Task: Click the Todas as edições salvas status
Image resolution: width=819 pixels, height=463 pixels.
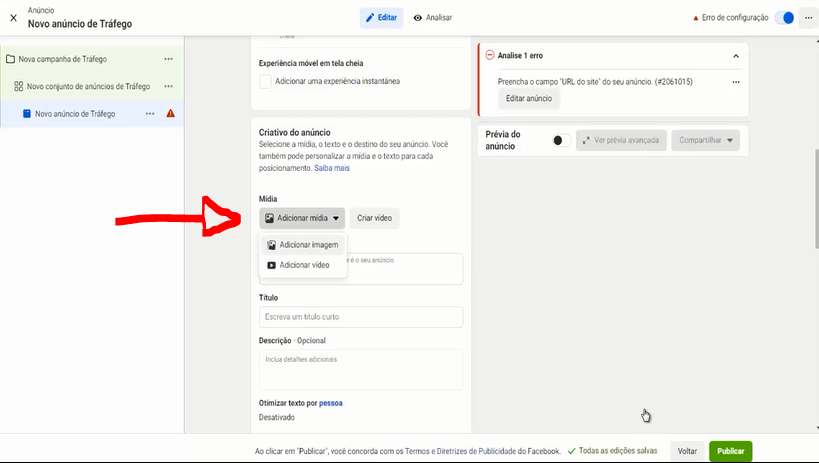Action: click(612, 450)
